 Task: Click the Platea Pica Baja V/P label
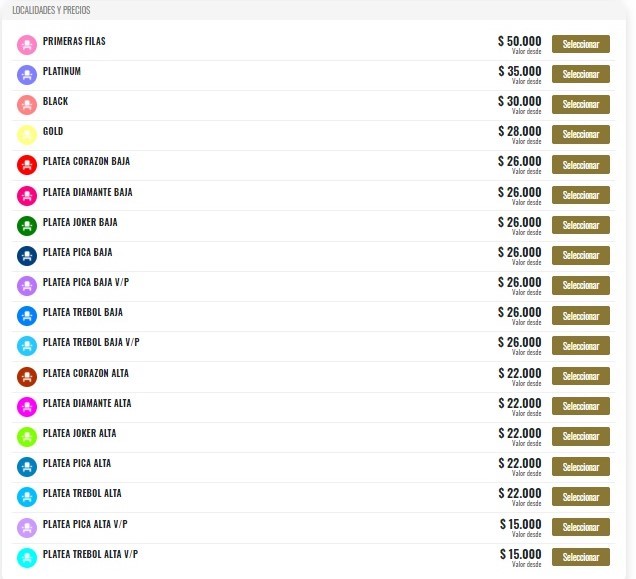(86, 282)
